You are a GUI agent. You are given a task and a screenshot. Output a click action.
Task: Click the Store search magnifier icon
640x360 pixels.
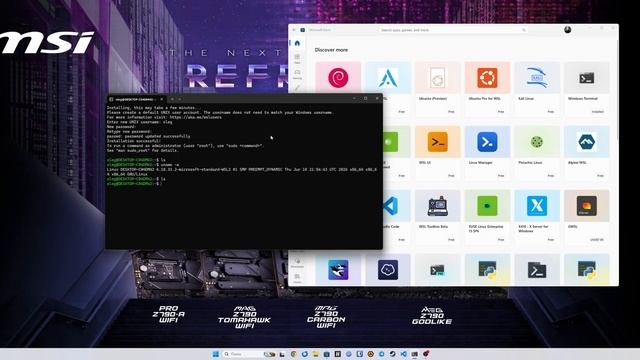(x=524, y=30)
